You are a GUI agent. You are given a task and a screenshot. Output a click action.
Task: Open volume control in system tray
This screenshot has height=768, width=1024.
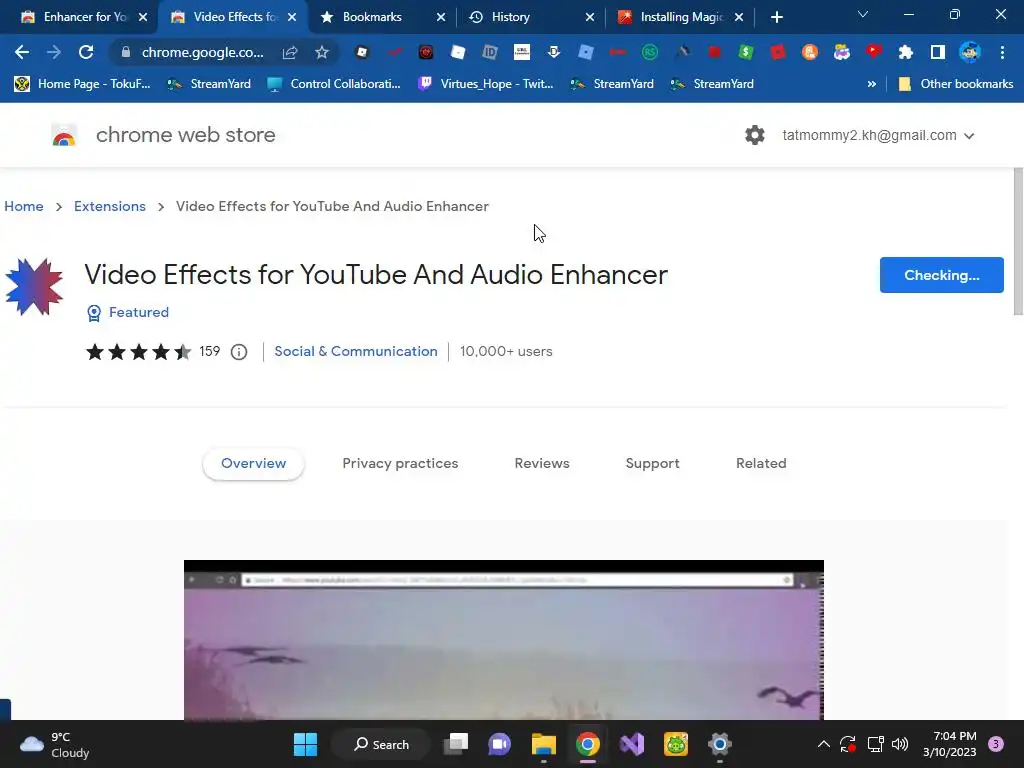coord(900,744)
